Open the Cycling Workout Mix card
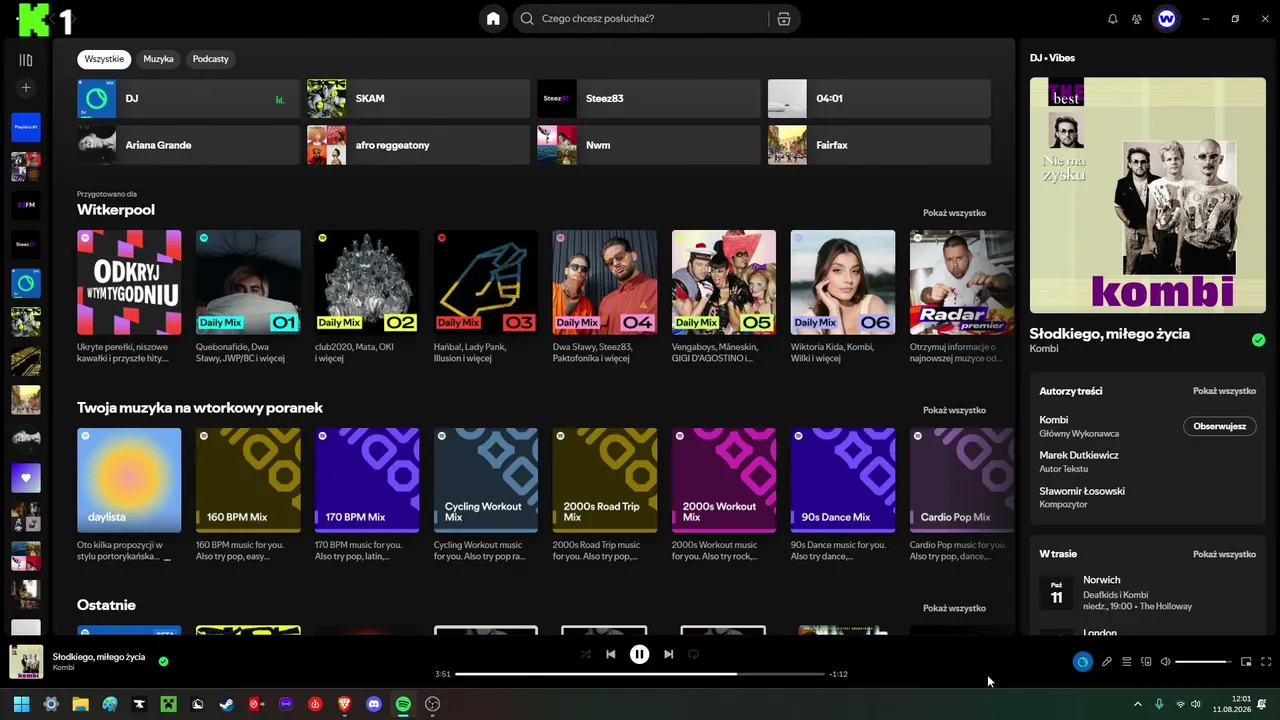 (x=486, y=495)
